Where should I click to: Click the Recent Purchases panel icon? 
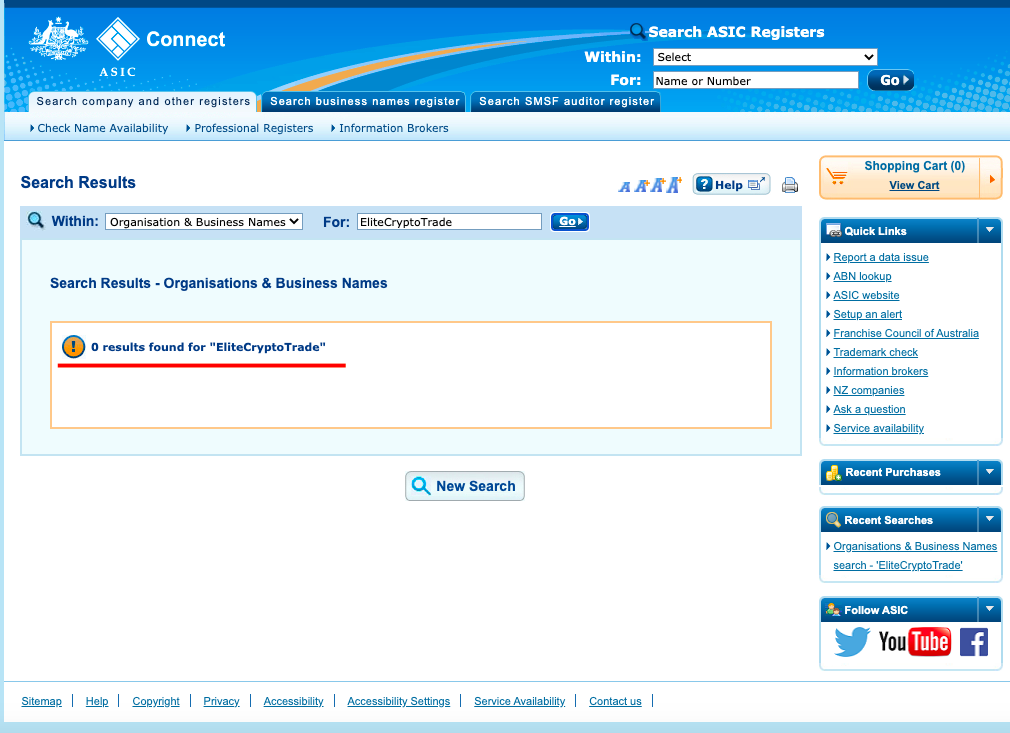coord(834,472)
